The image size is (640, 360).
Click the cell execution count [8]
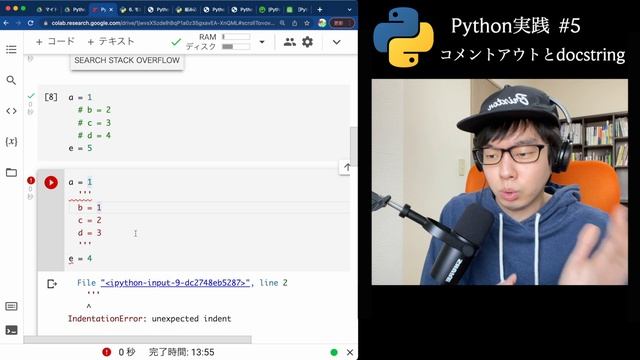(51, 97)
